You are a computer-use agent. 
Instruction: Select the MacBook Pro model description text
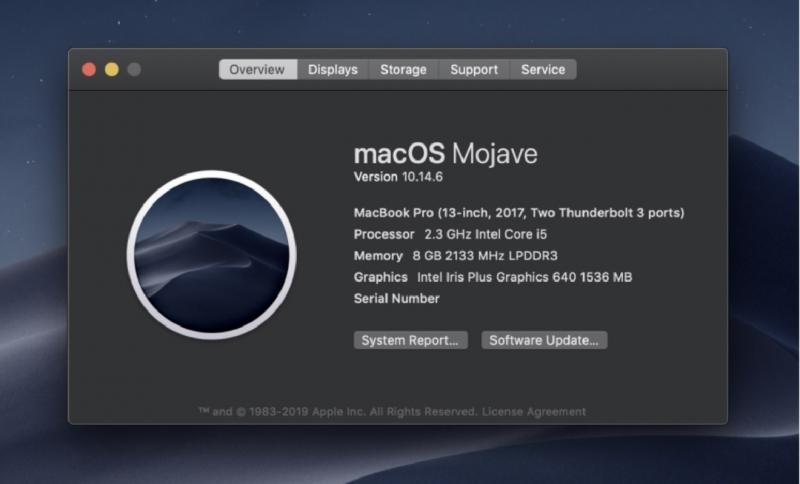tap(519, 213)
